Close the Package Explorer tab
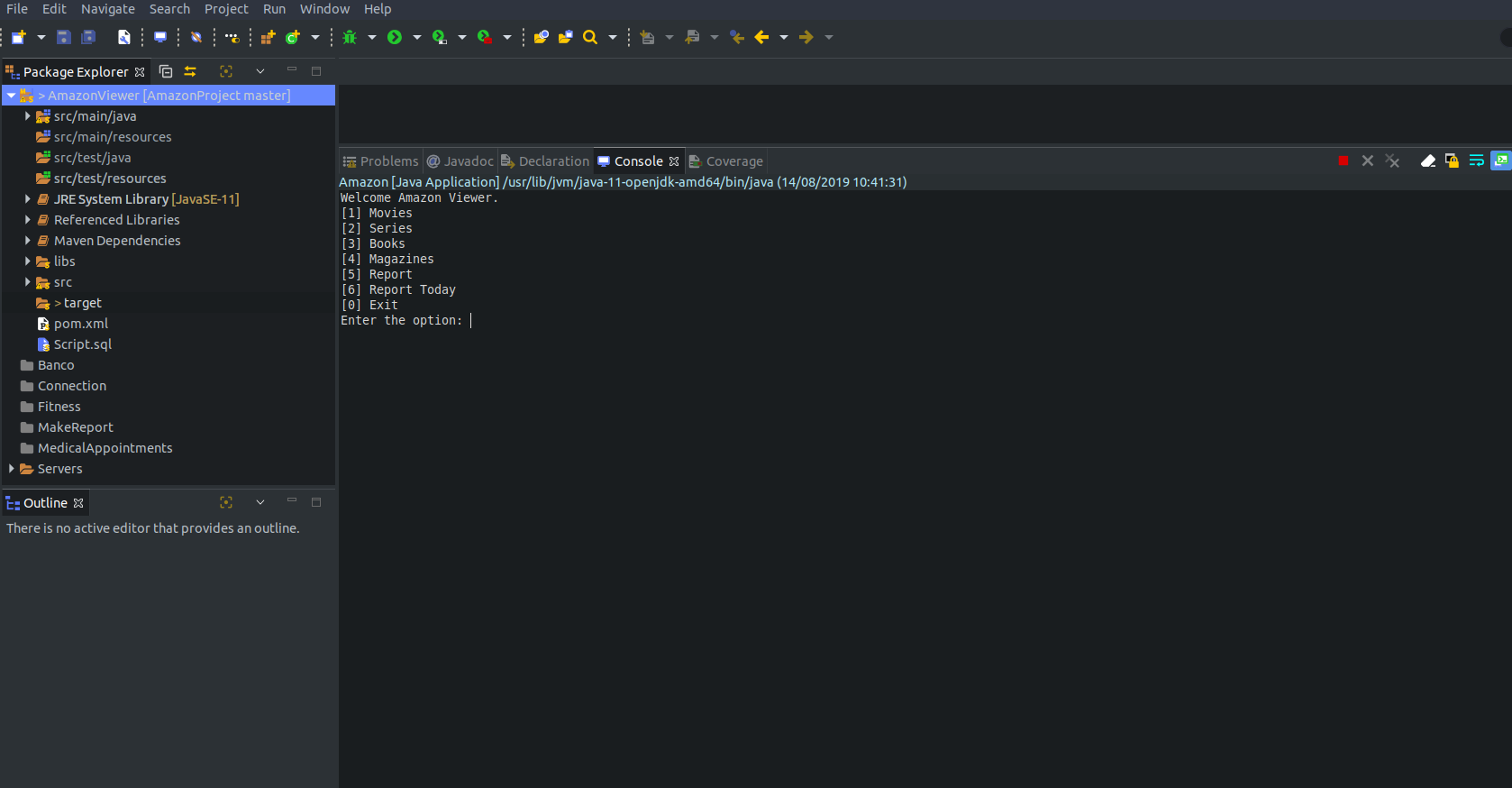 140,72
